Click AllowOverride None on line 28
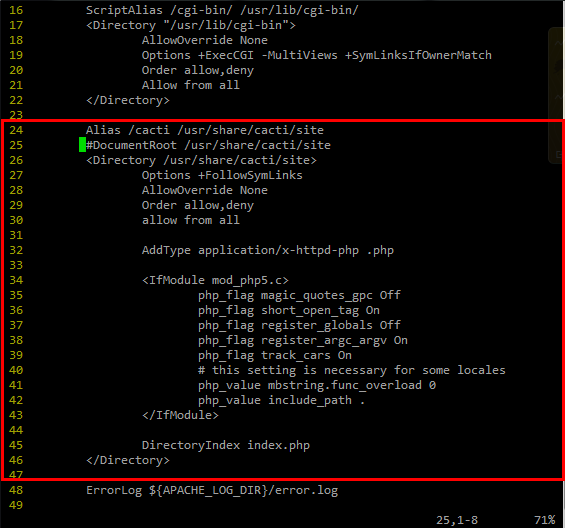Image resolution: width=565 pixels, height=528 pixels. click(x=205, y=190)
